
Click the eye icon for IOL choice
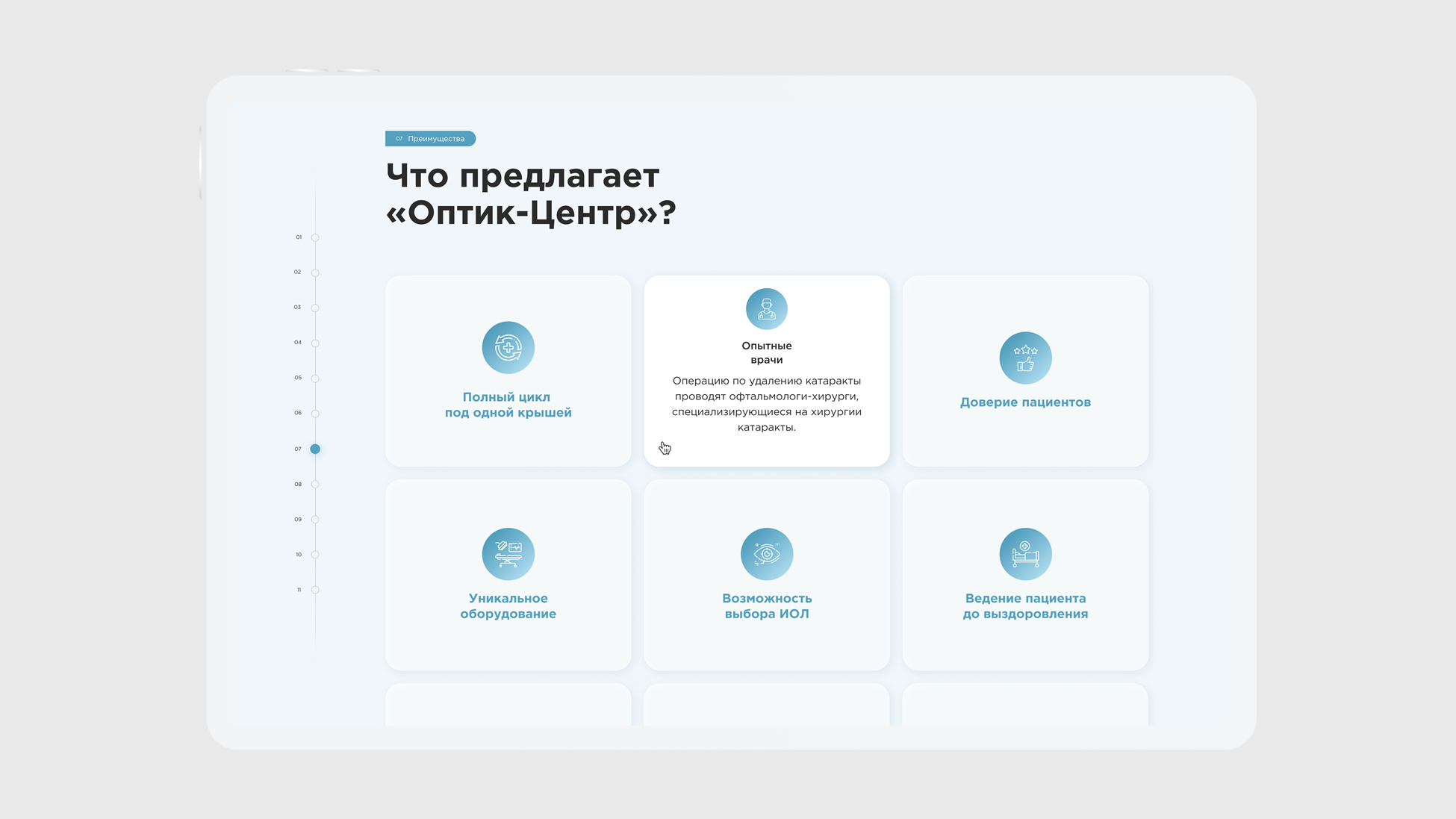766,554
